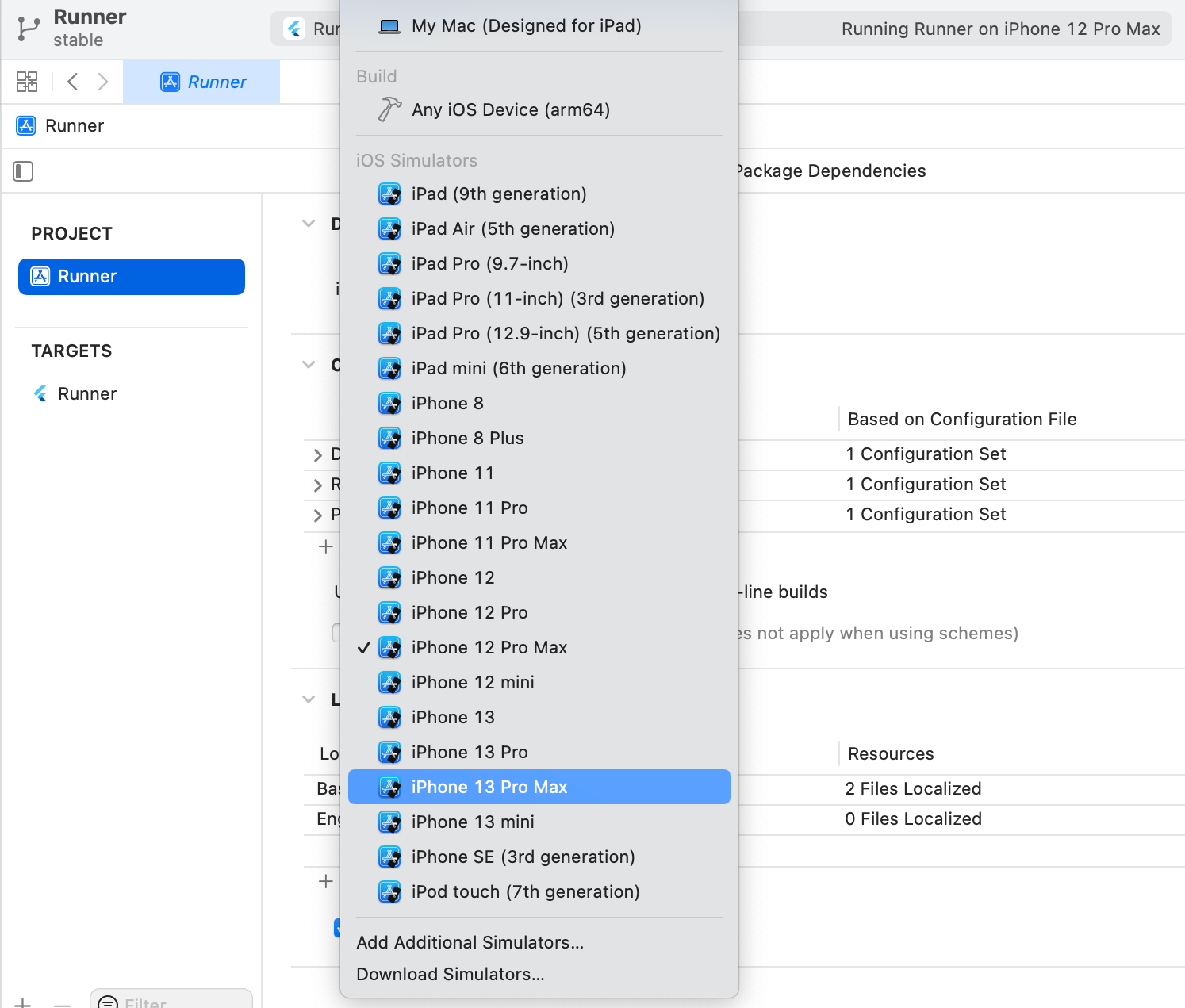Screen dimensions: 1185x1008
Task: Choose iPhone 13 Pro simulator
Action: pos(539,752)
